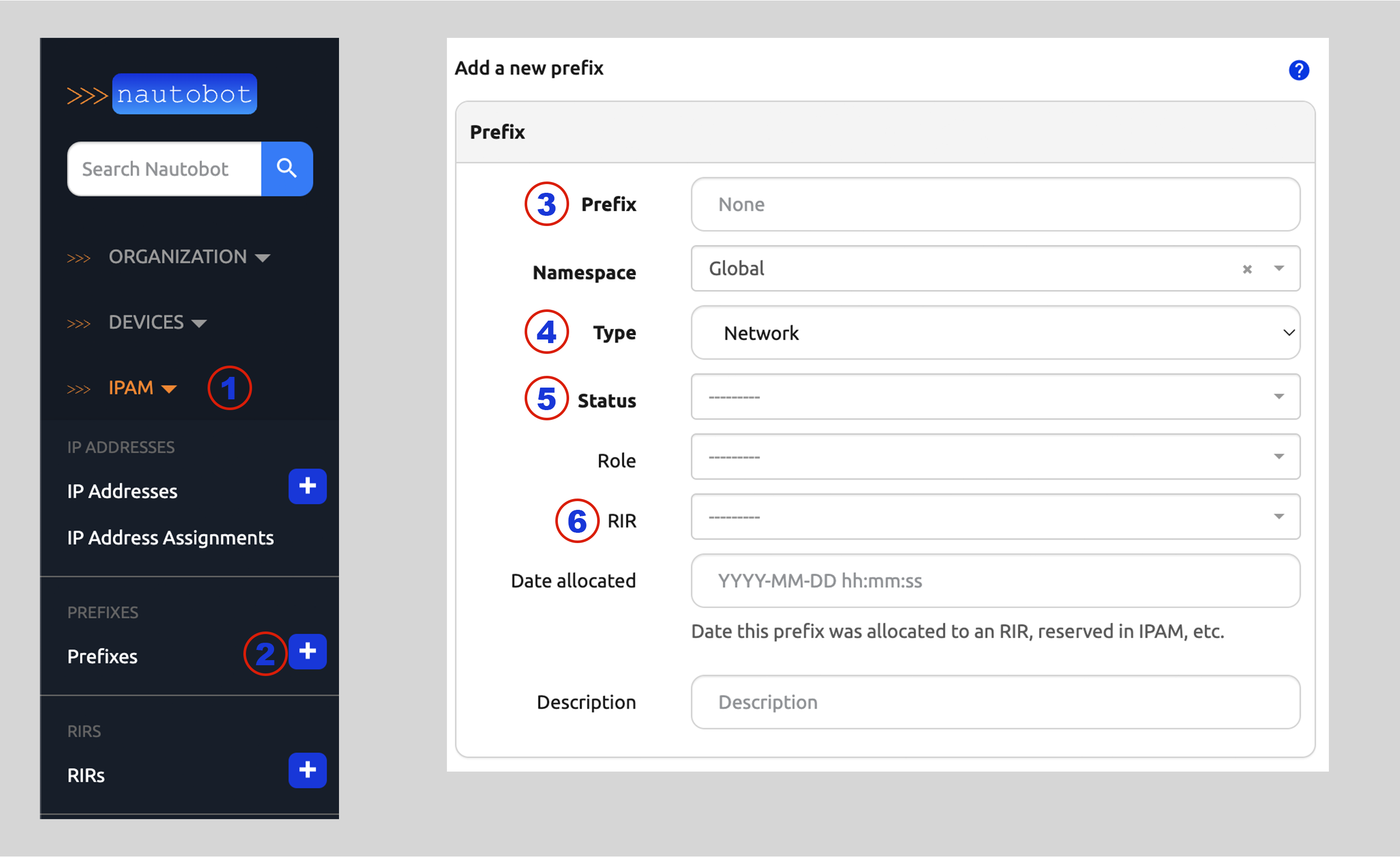This screenshot has width=1400, height=857.
Task: Click the RIRs add icon
Action: pos(307,769)
